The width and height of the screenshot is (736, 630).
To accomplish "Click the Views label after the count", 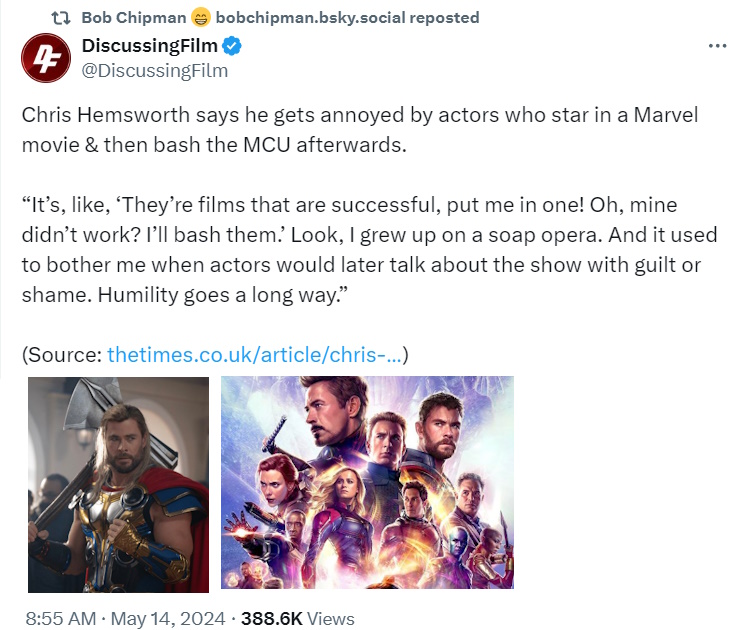I will point(330,619).
